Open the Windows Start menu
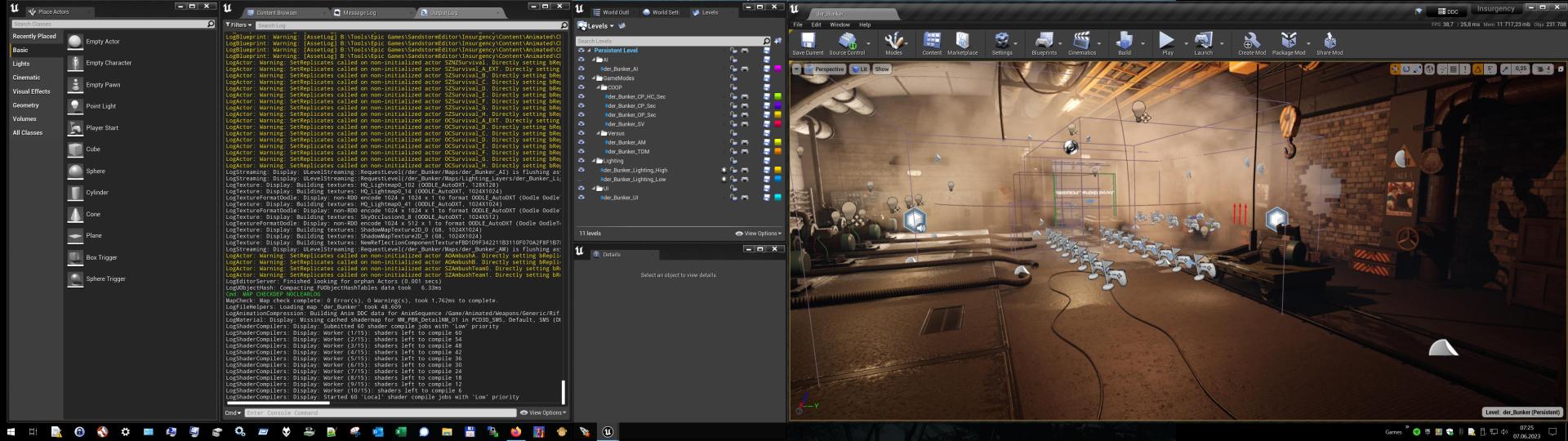The image size is (1568, 441). [x=11, y=431]
